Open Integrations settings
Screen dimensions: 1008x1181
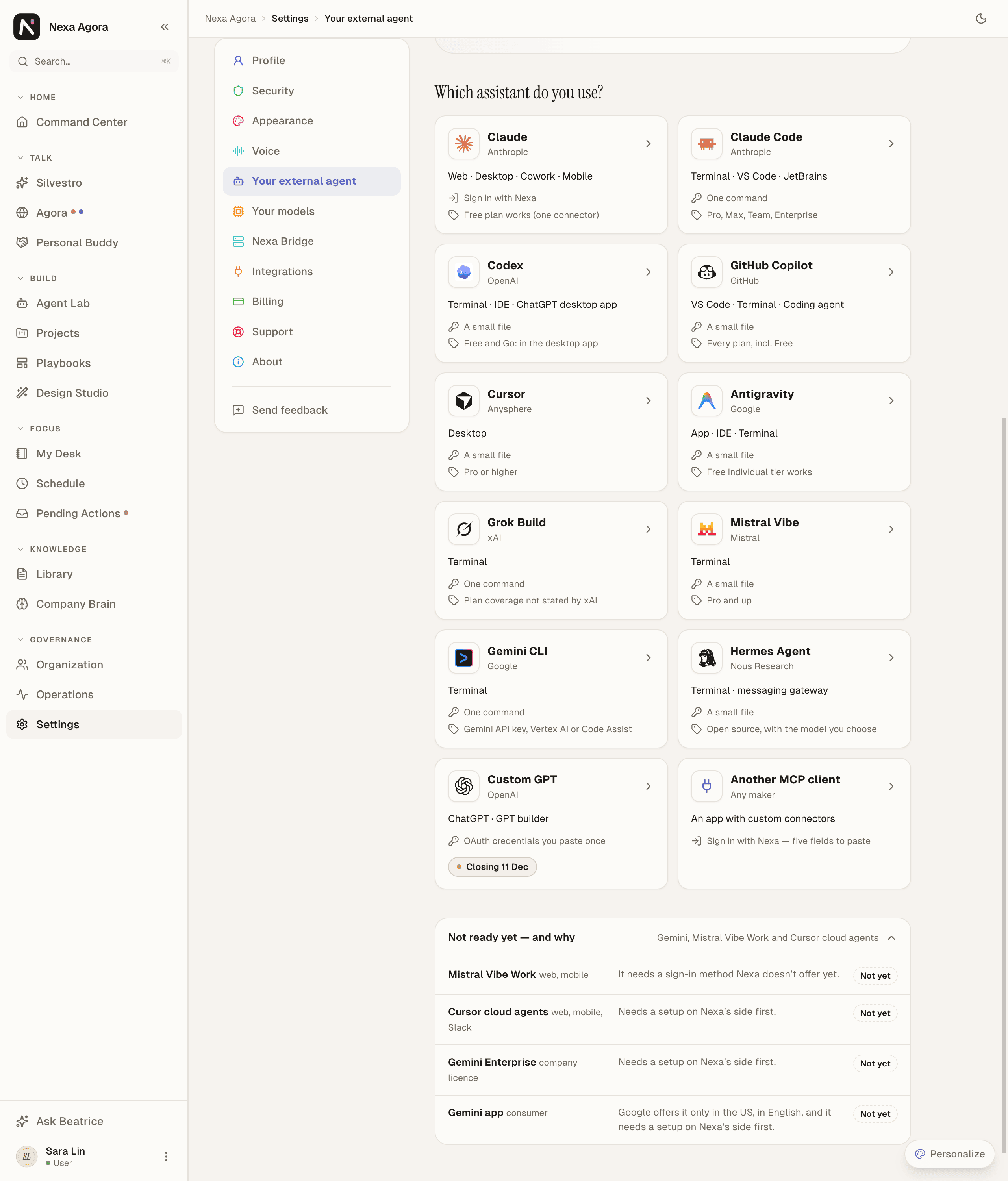point(311,271)
